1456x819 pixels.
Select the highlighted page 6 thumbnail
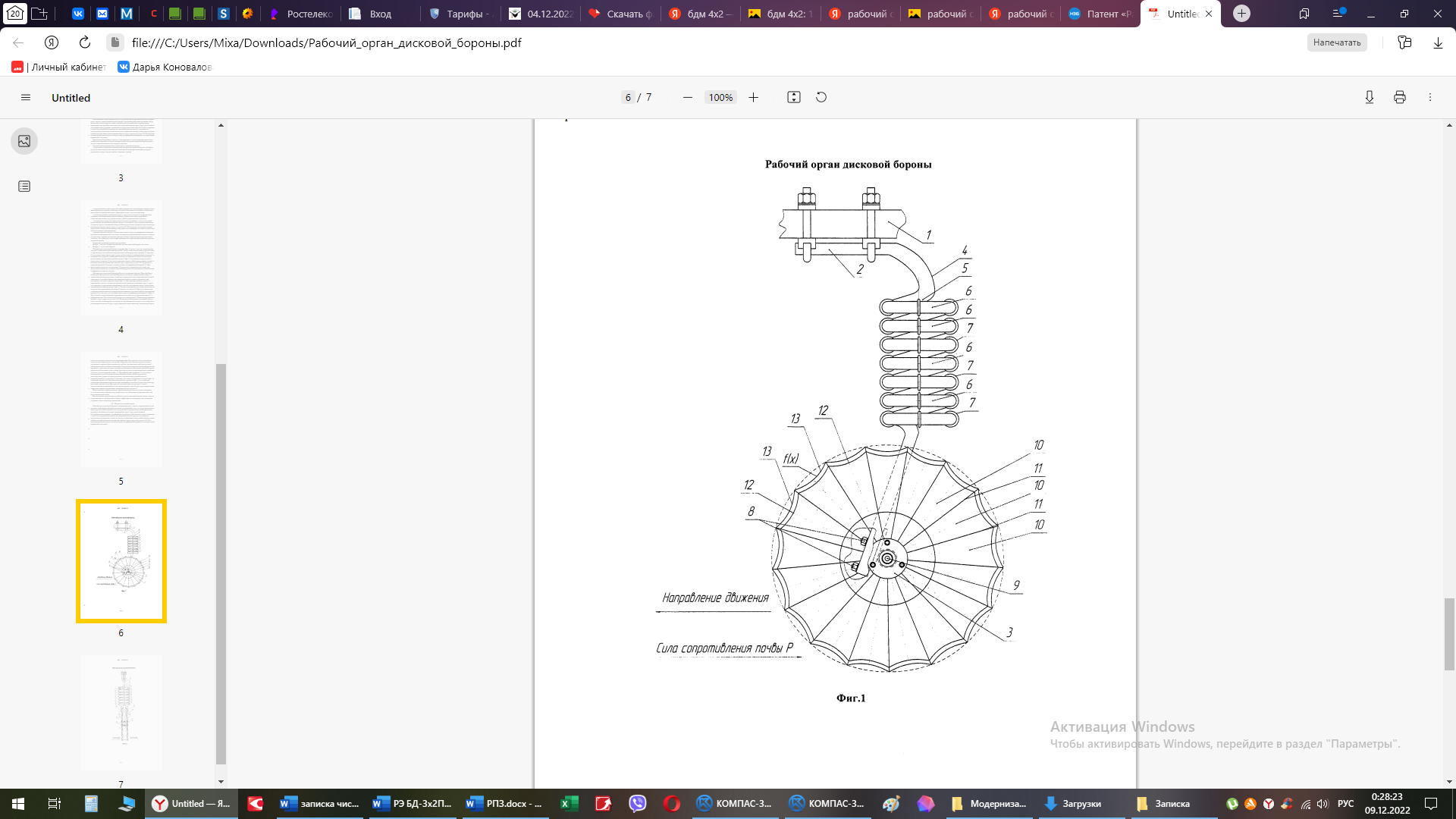pos(121,561)
